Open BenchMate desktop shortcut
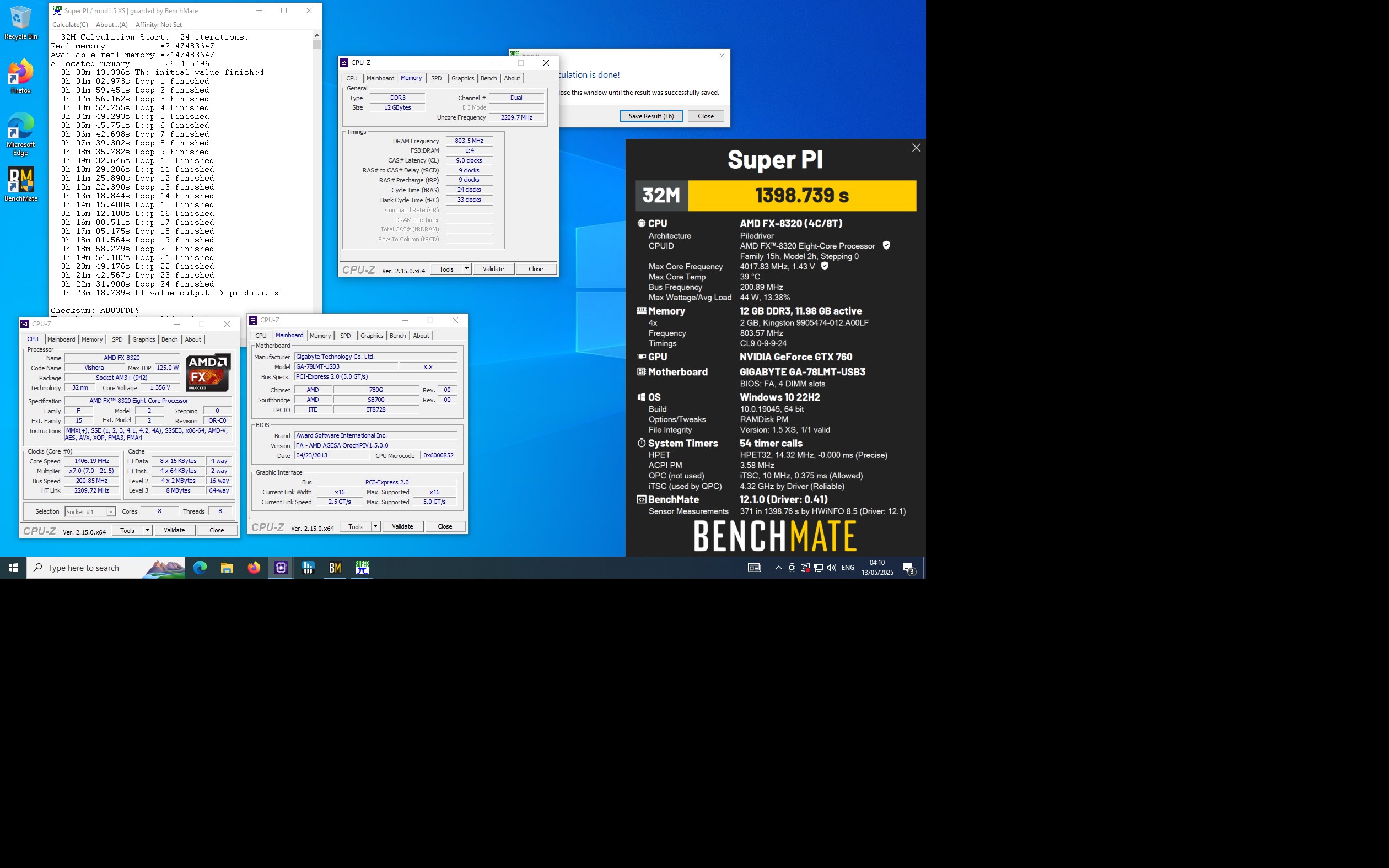Screen dimensions: 1389x868 [x=20, y=184]
